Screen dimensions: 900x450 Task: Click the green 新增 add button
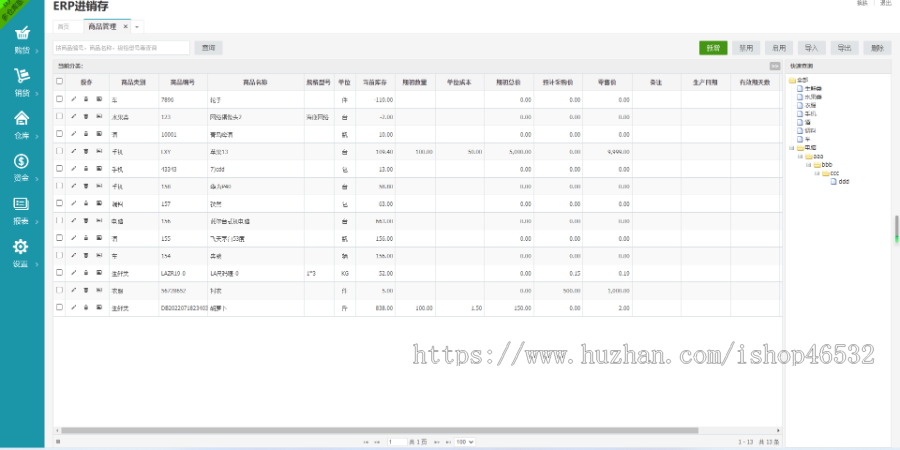(713, 47)
